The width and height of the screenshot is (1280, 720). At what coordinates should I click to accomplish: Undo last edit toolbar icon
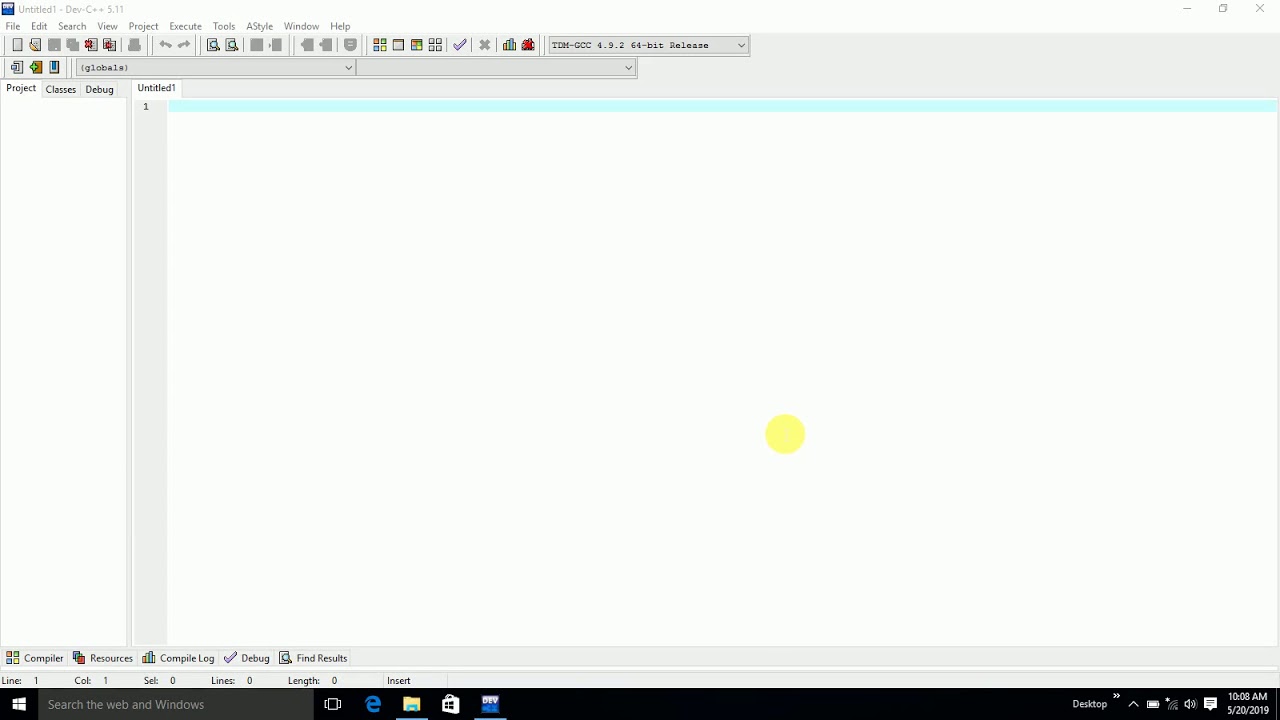pos(165,45)
